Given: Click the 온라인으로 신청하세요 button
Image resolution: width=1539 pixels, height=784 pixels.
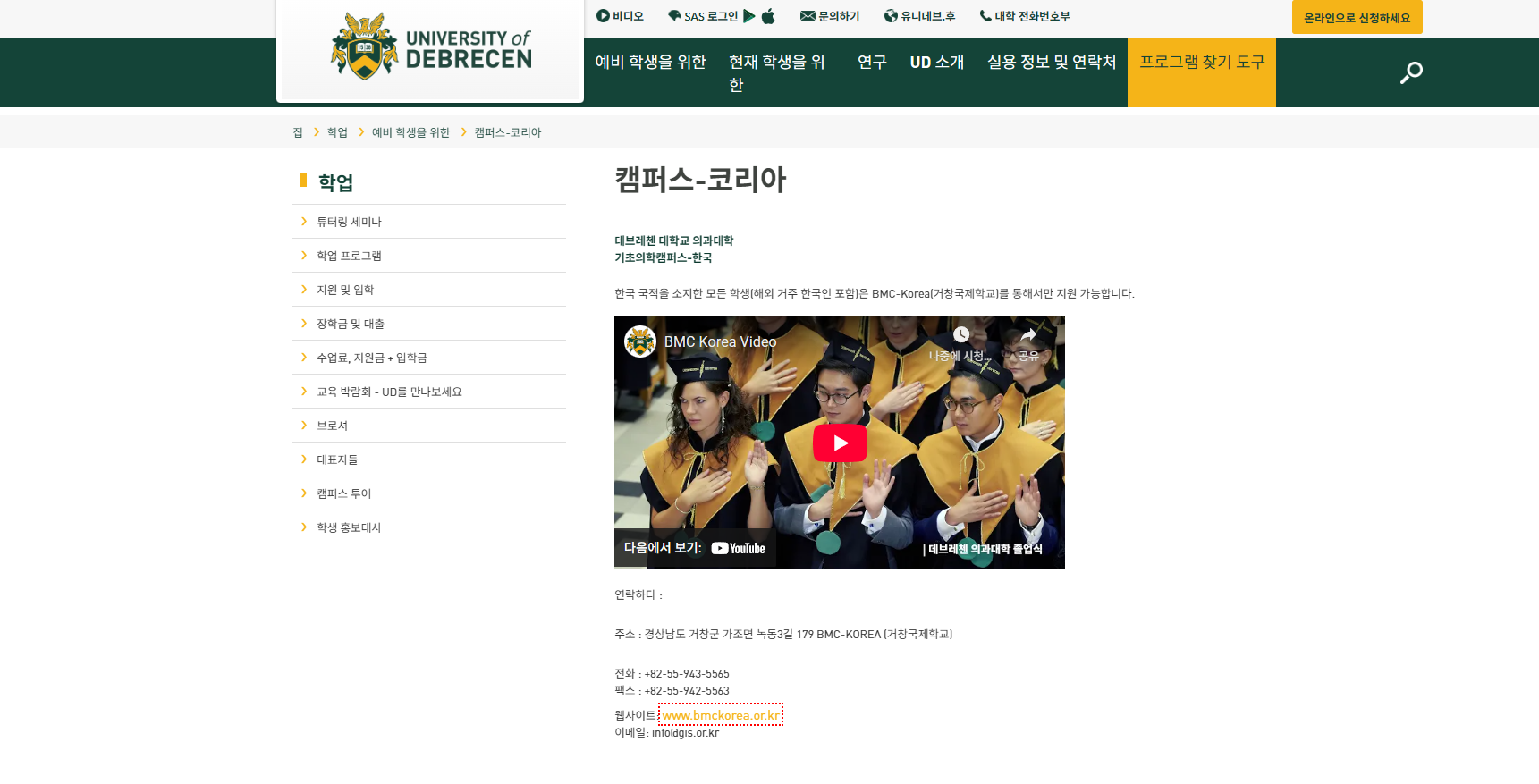Looking at the screenshot, I should [1357, 18].
